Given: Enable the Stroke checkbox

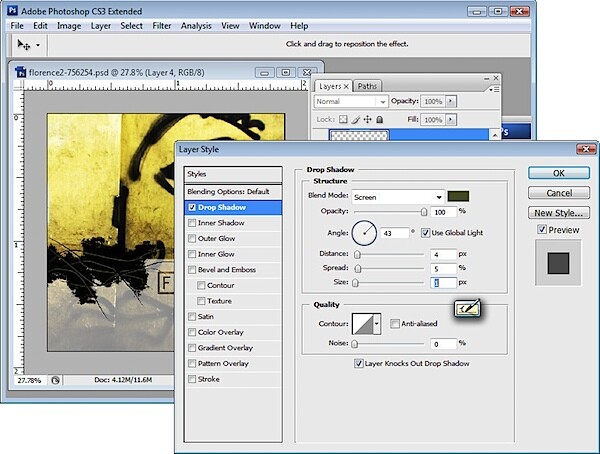Looking at the screenshot, I should 192,379.
